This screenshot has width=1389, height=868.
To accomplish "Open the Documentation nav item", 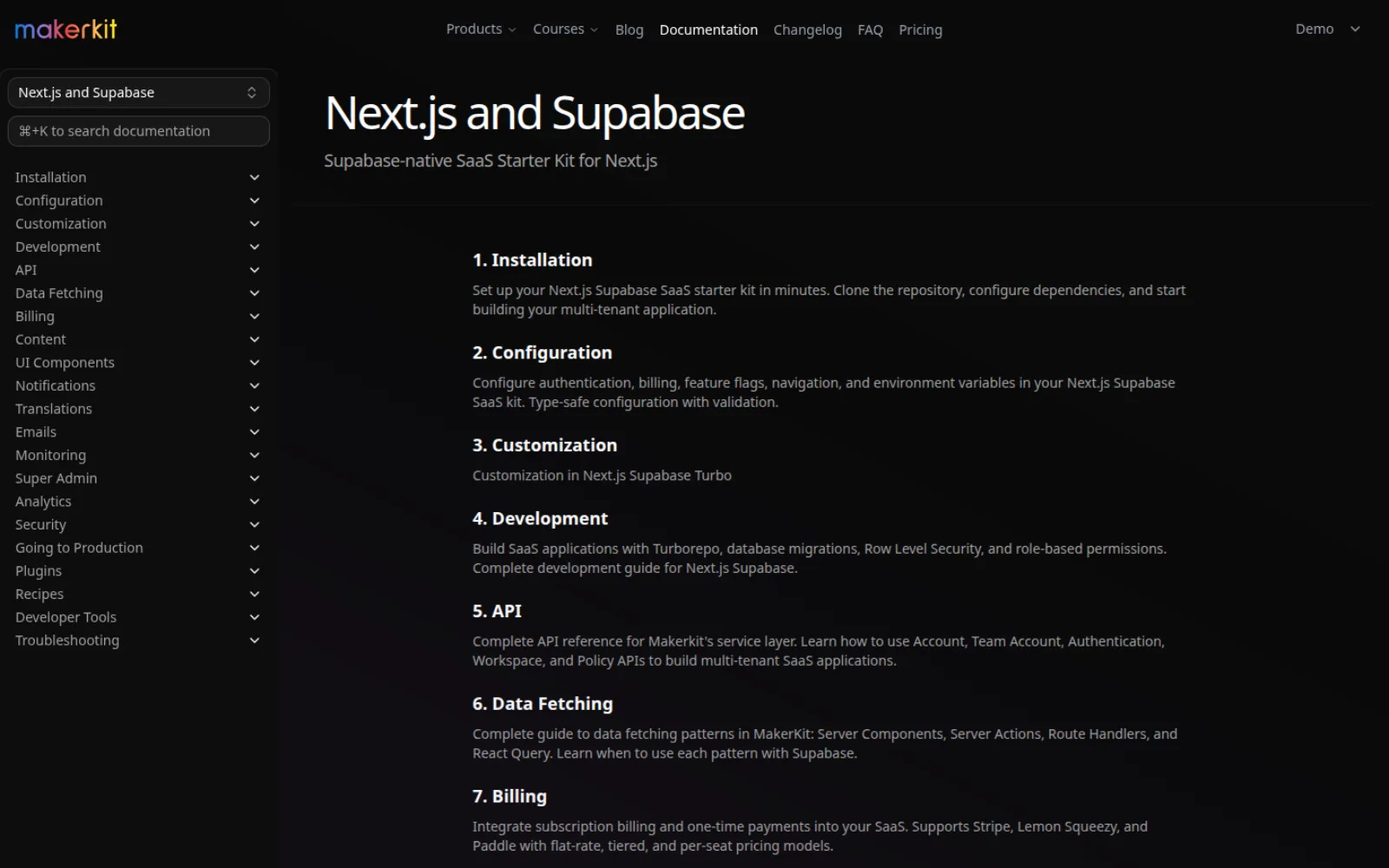I will (708, 30).
